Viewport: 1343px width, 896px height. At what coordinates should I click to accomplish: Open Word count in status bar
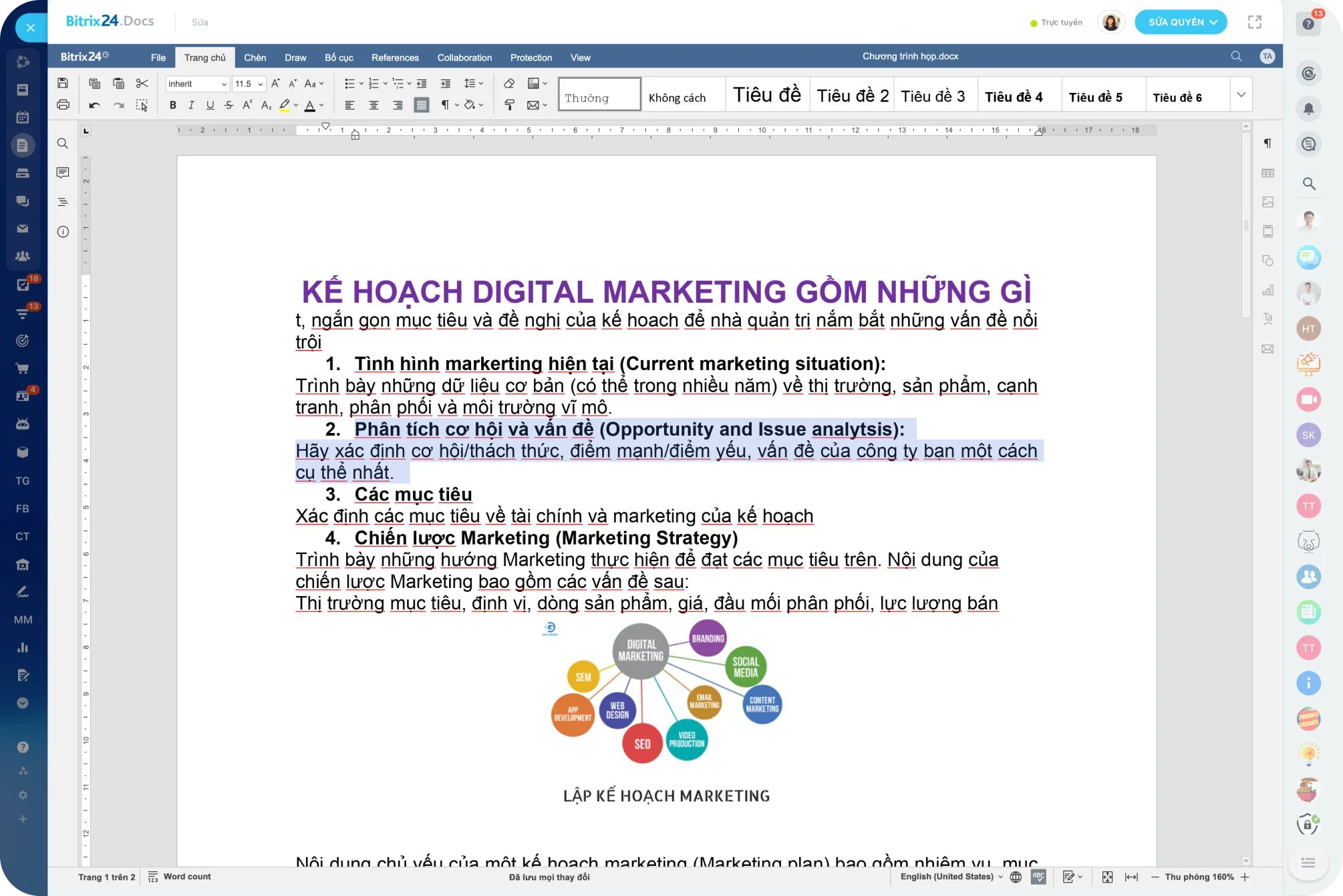[x=180, y=877]
